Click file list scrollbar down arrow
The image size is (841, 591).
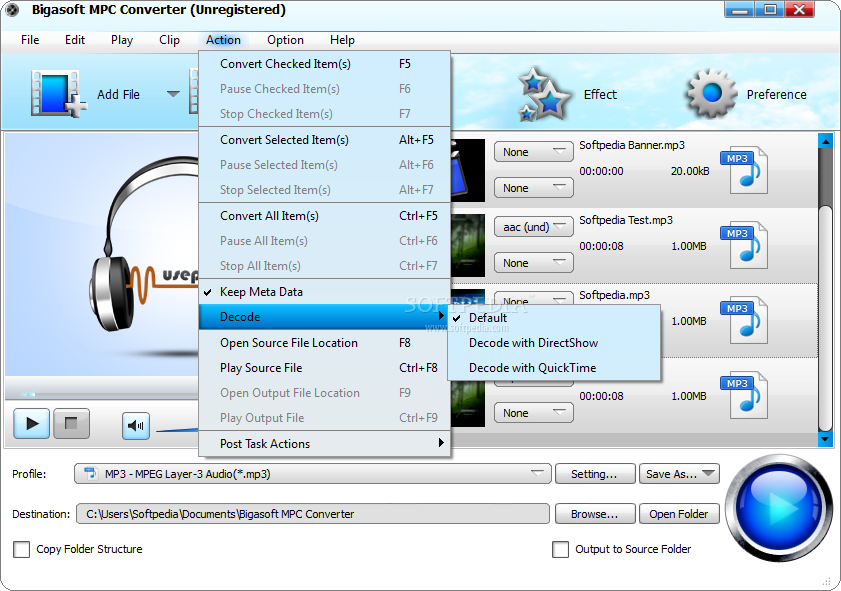coord(825,439)
